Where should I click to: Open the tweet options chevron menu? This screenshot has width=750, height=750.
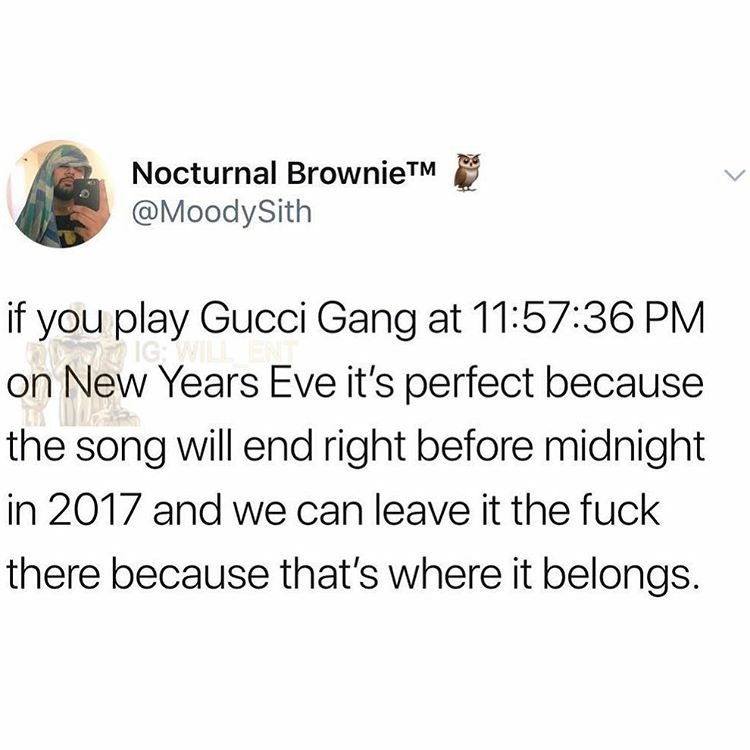click(x=734, y=176)
